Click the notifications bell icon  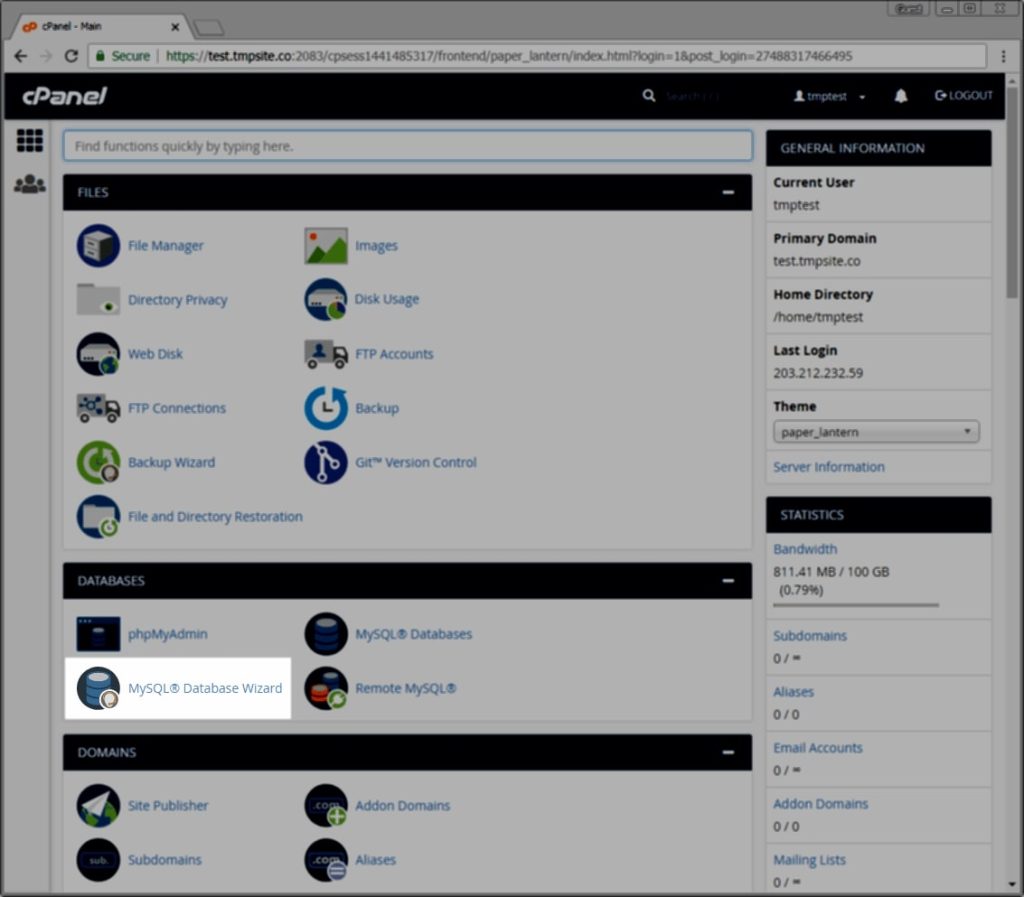[x=901, y=96]
